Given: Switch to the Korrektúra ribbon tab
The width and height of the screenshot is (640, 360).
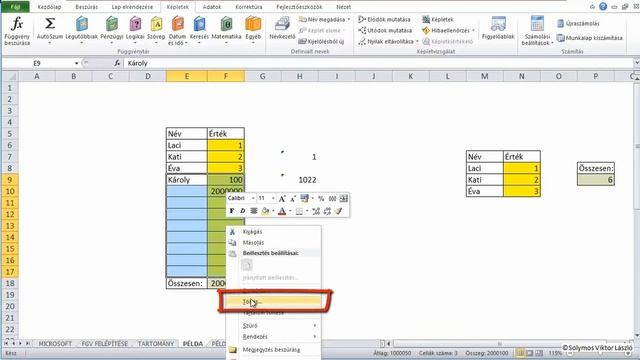Looking at the screenshot, I should point(249,7).
